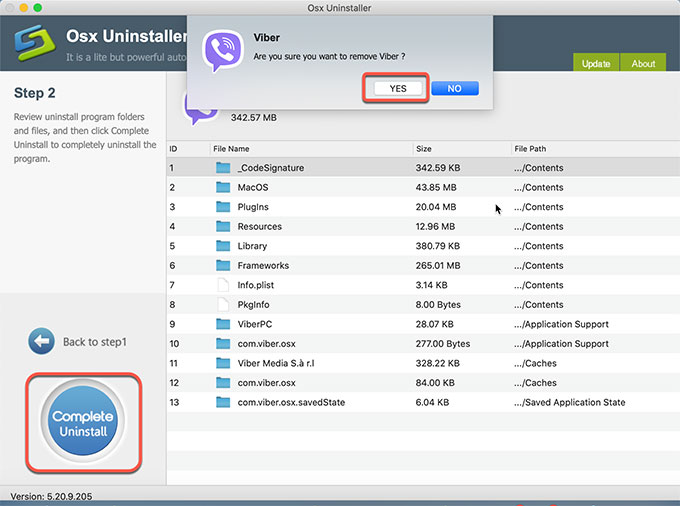Click the MacOS file name
680x506 pixels.
(253, 187)
